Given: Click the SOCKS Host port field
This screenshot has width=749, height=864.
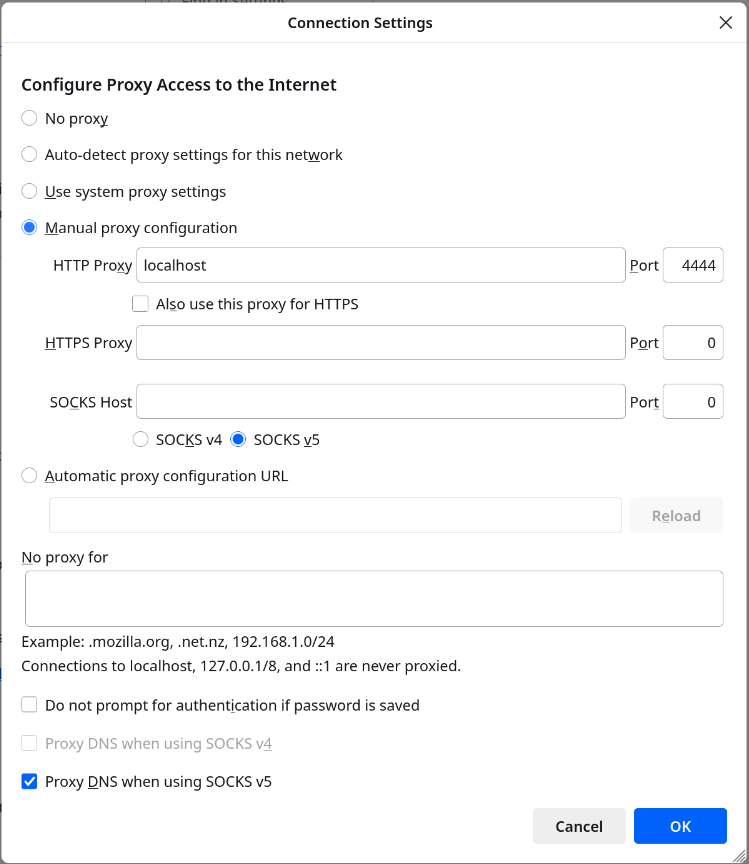Looking at the screenshot, I should (x=693, y=401).
